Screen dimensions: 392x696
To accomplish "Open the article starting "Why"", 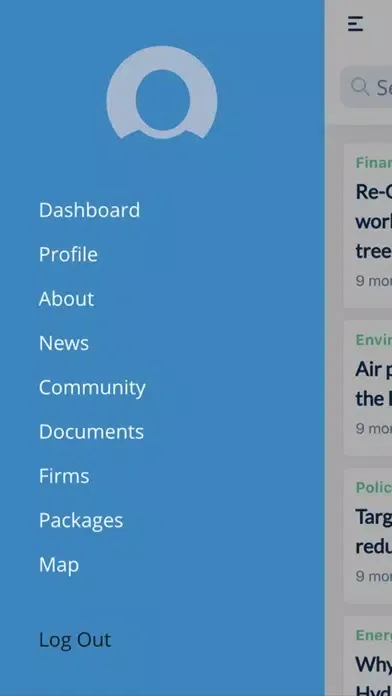I will click(x=368, y=656).
